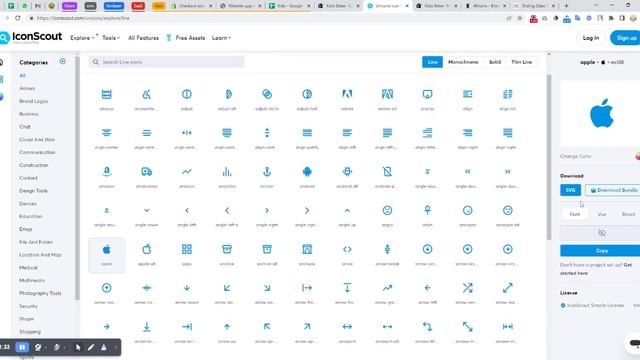Open the IconScout Simple License link

click(595, 305)
